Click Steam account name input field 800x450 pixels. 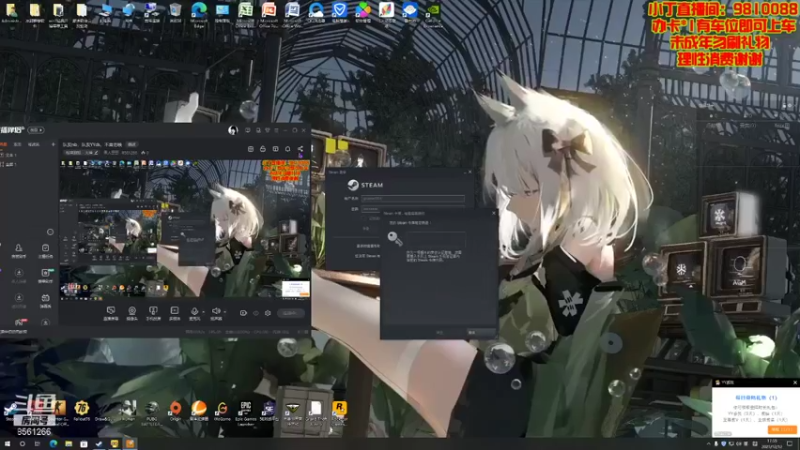pyautogui.click(x=413, y=198)
